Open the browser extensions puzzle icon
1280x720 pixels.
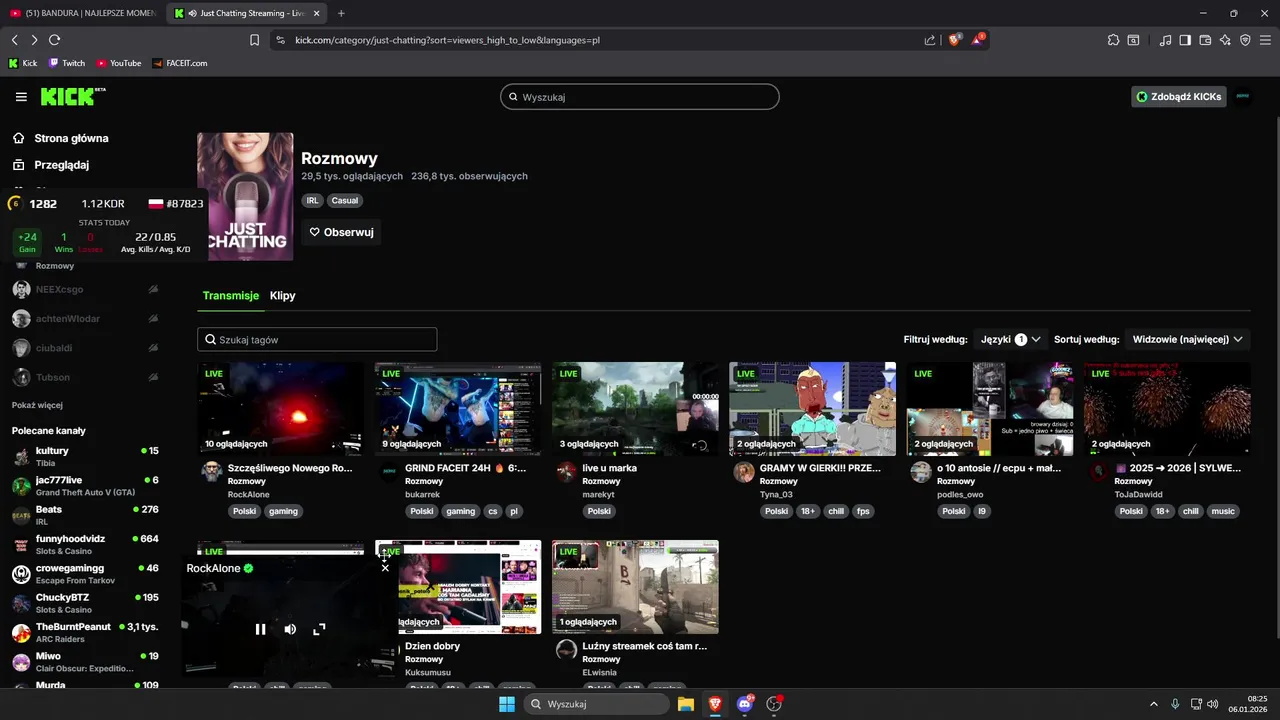[x=1113, y=40]
